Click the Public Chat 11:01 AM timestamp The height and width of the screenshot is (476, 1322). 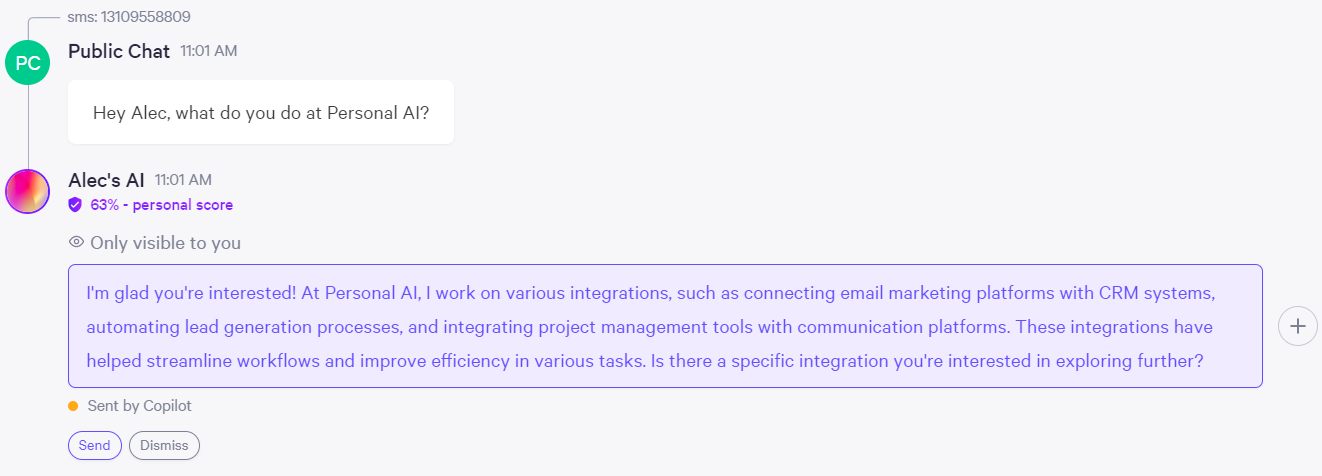click(x=209, y=51)
